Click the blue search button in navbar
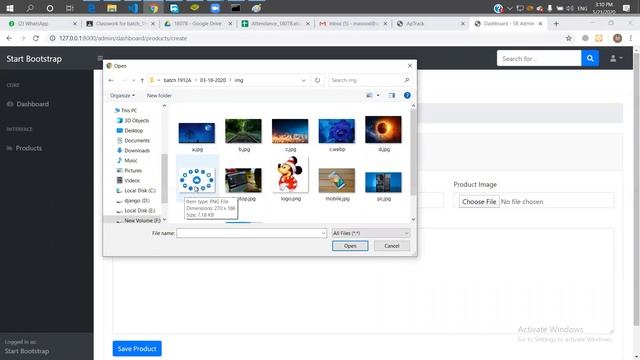The width and height of the screenshot is (640, 360). pos(590,58)
